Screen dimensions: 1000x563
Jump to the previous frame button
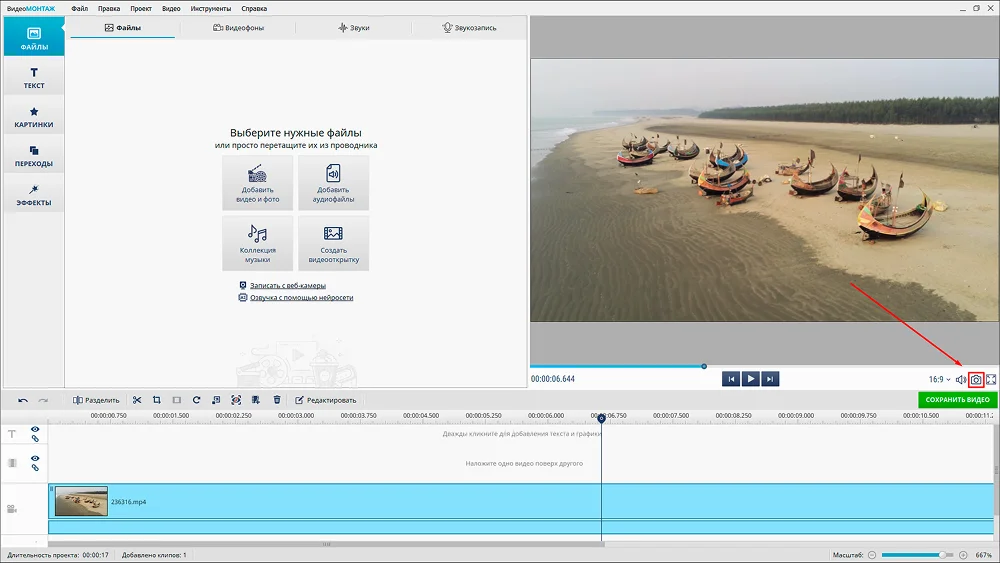[731, 379]
